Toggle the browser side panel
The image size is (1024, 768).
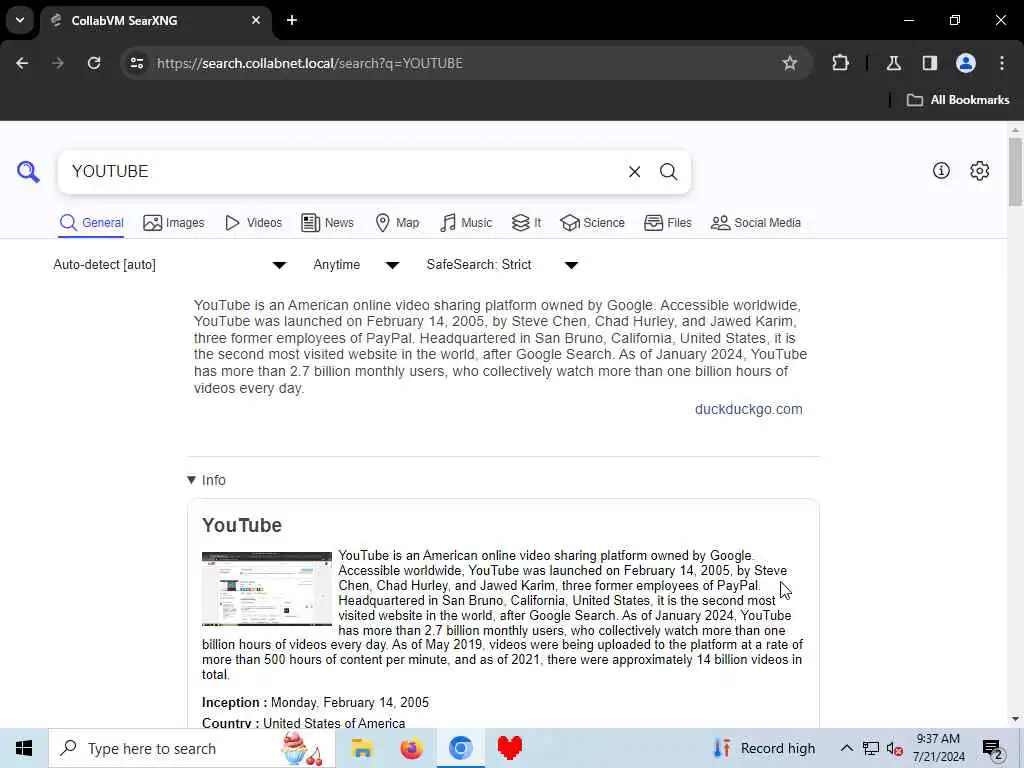(929, 63)
